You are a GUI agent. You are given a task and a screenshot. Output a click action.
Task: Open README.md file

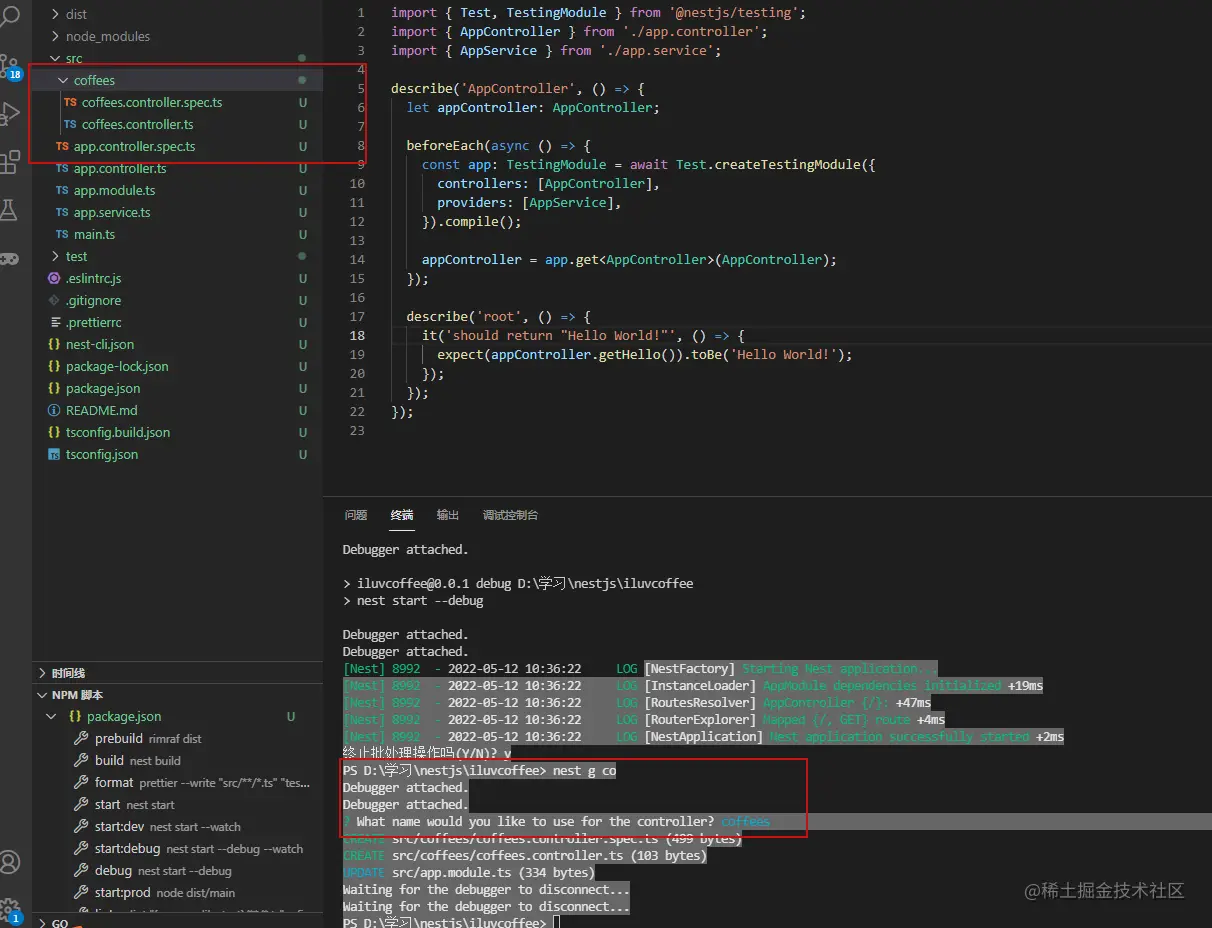pos(102,410)
